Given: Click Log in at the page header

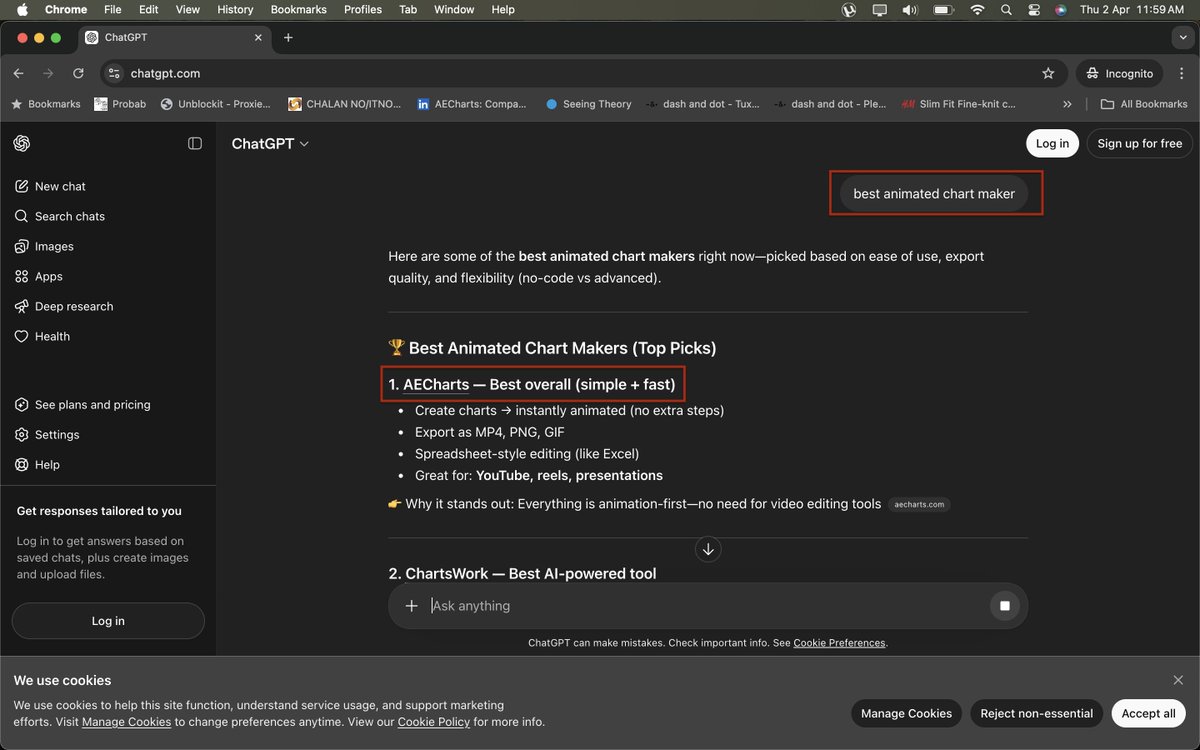Looking at the screenshot, I should click(1052, 144).
